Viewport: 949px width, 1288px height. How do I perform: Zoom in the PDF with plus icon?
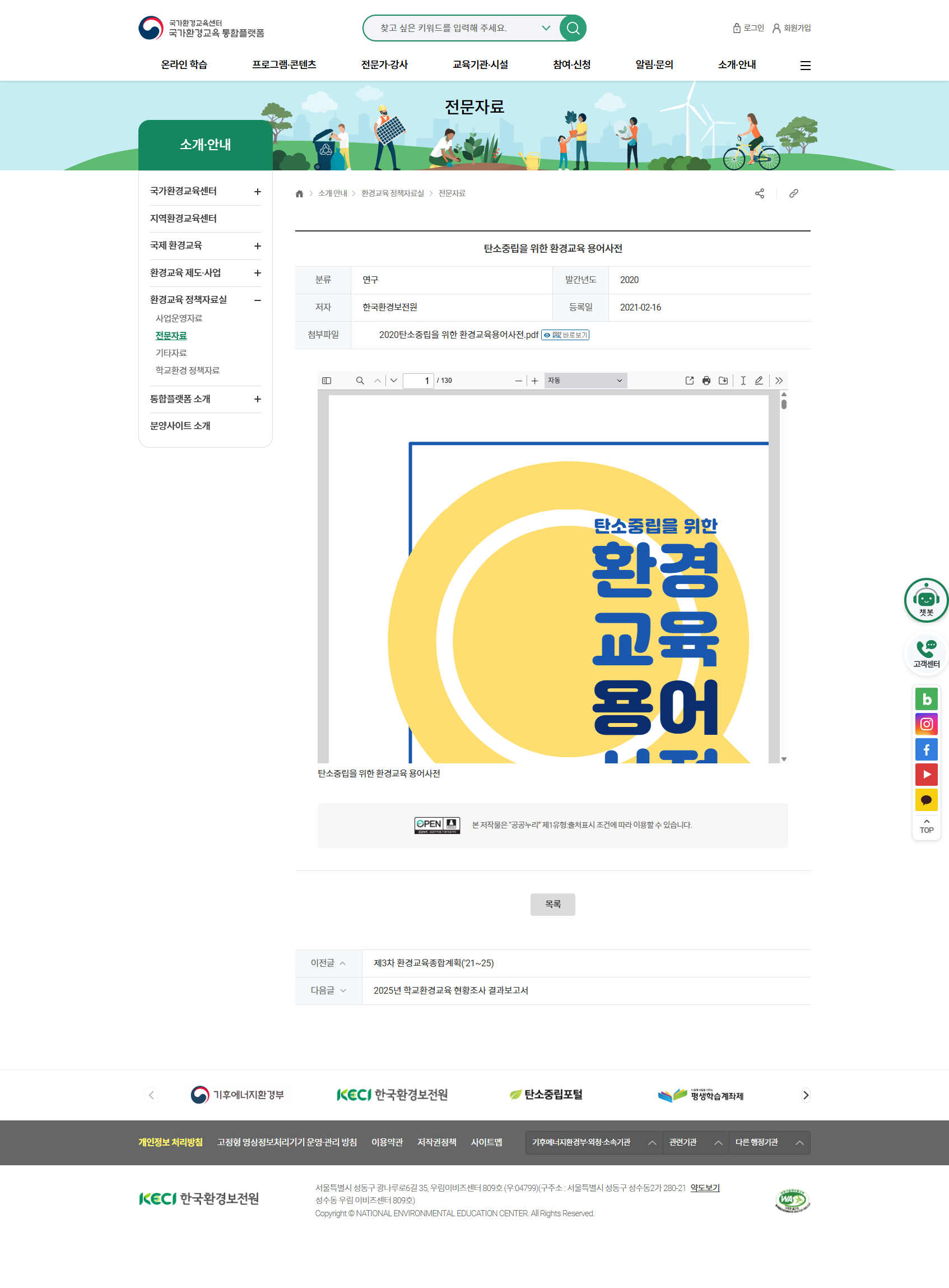click(x=535, y=381)
